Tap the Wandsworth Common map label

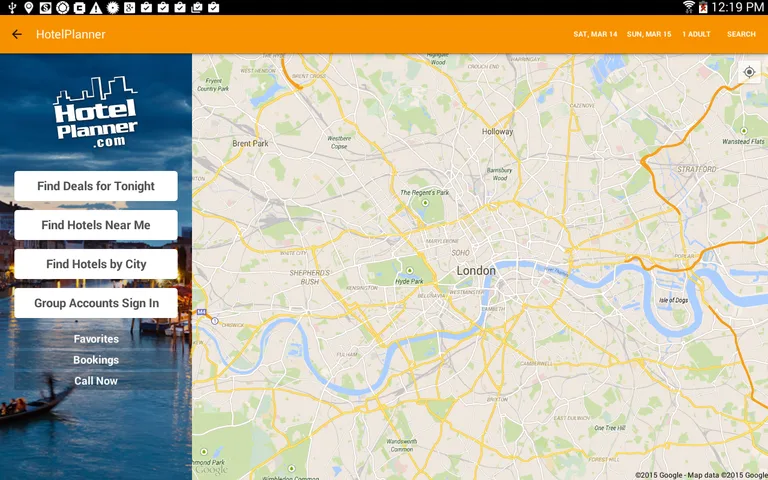click(x=402, y=445)
